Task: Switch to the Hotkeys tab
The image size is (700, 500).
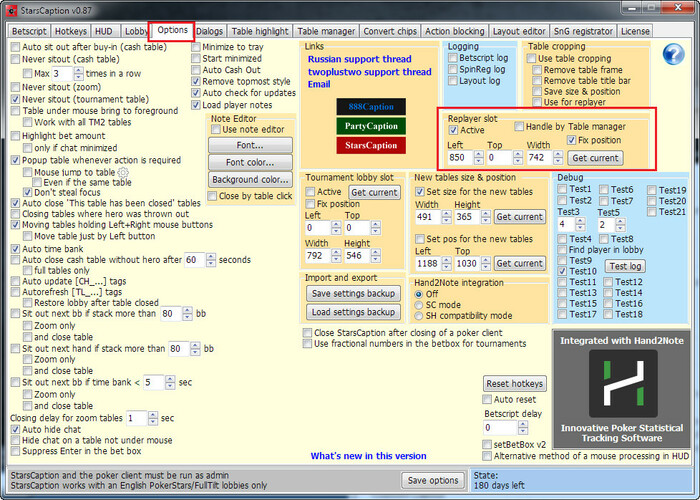Action: click(x=71, y=31)
